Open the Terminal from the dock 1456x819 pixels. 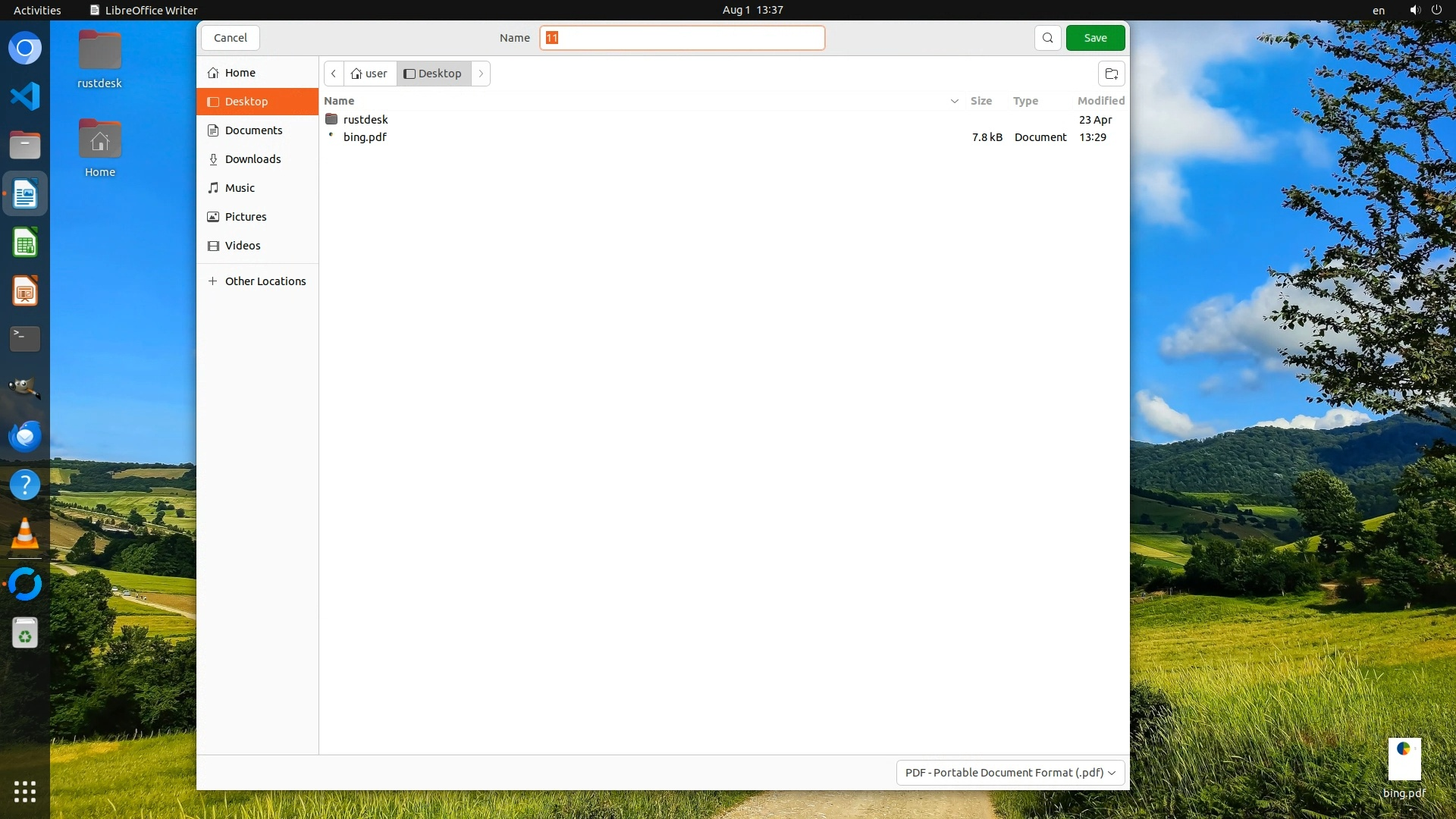click(25, 338)
